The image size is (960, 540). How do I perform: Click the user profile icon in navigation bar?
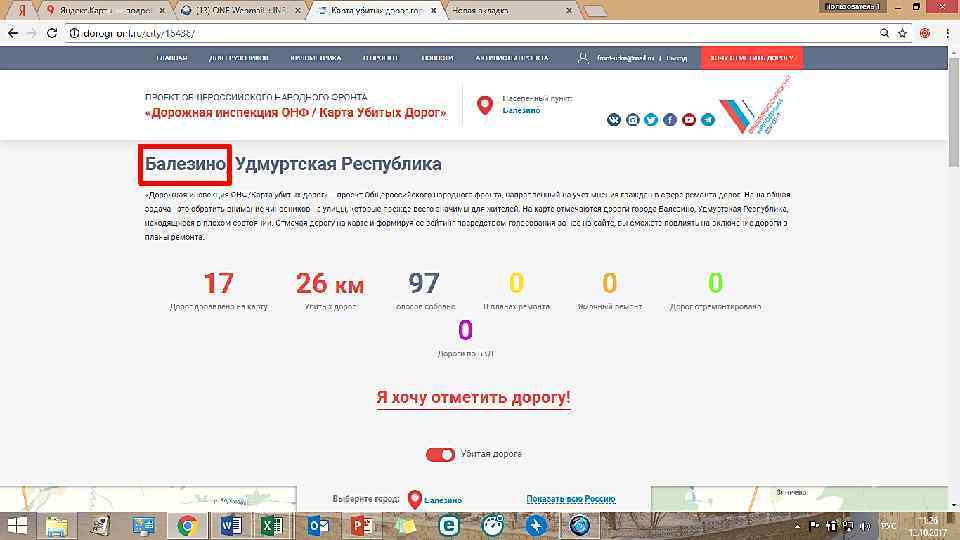click(583, 58)
